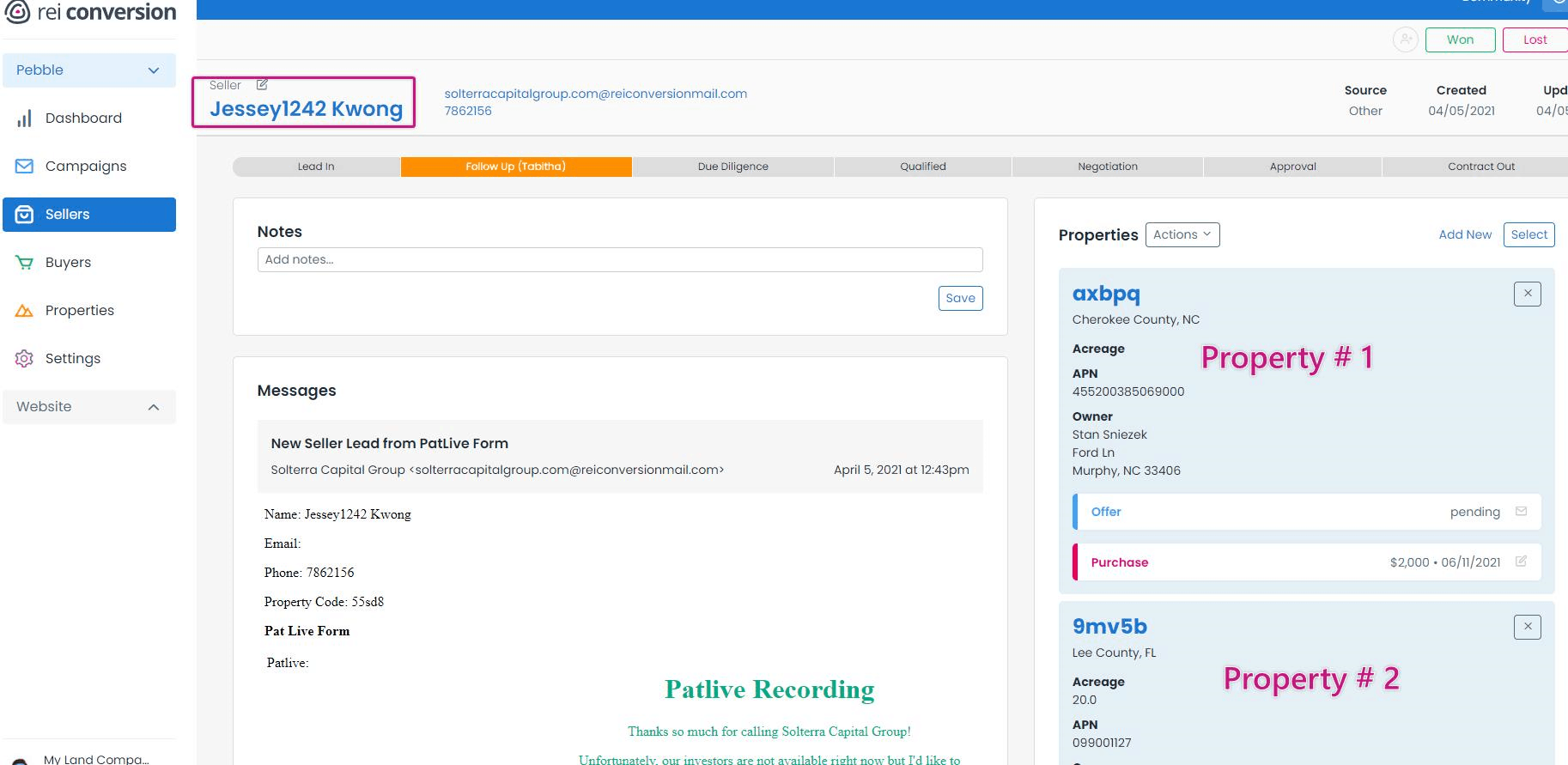
Task: Click the rei conversion logo icon
Action: (17, 12)
